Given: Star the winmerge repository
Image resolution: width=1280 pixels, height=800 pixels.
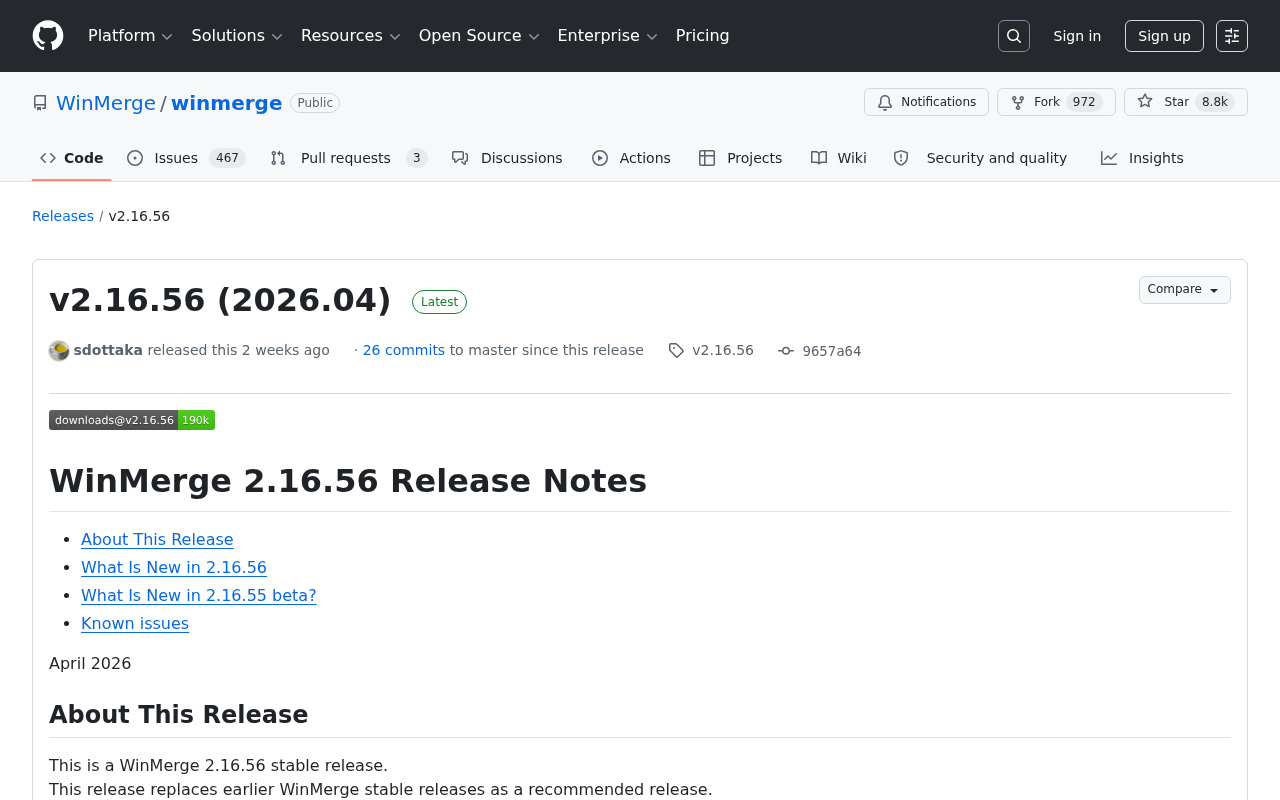Looking at the screenshot, I should (1186, 102).
